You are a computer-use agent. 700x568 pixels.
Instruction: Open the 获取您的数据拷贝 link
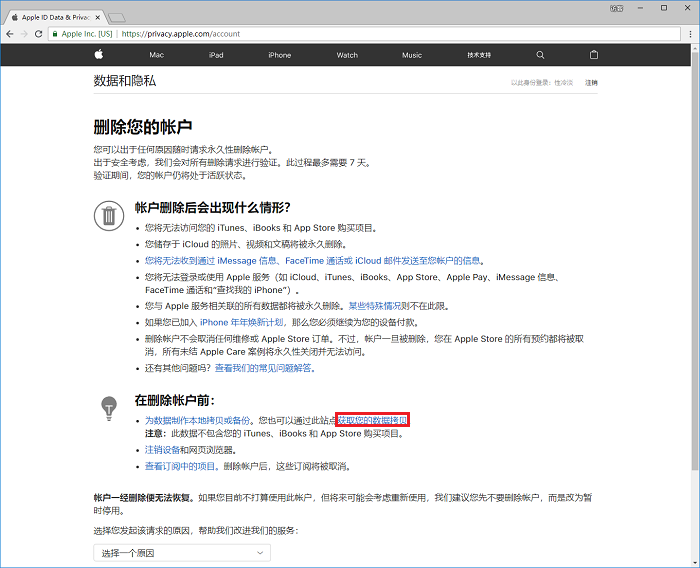pos(372,420)
